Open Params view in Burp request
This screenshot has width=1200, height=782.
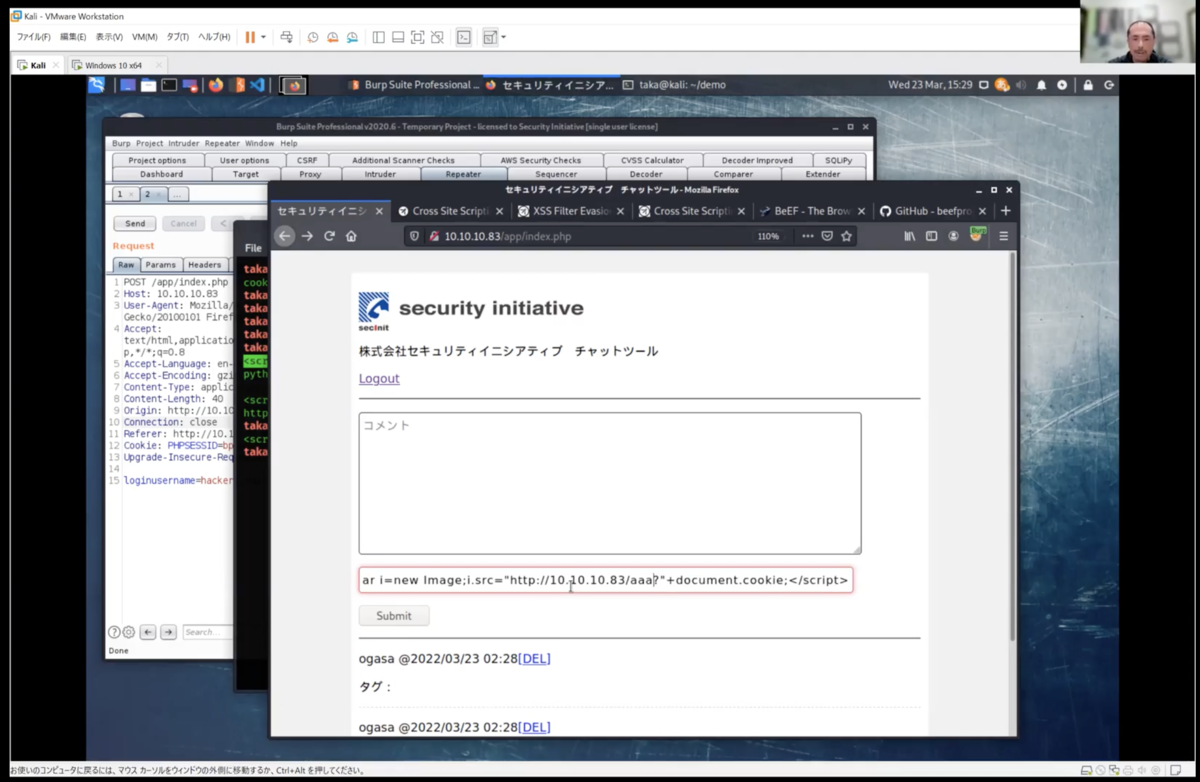coord(160,265)
